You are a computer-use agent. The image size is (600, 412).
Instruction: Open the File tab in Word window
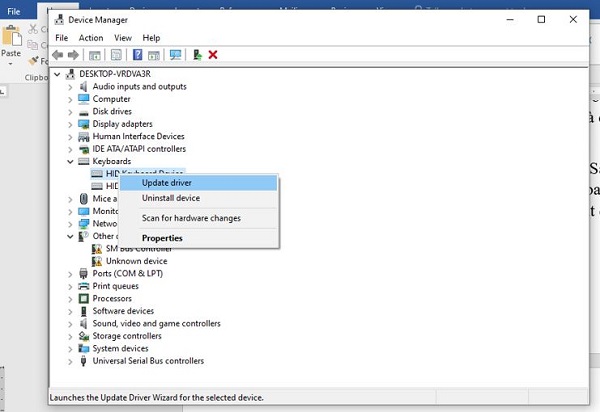(14, 11)
